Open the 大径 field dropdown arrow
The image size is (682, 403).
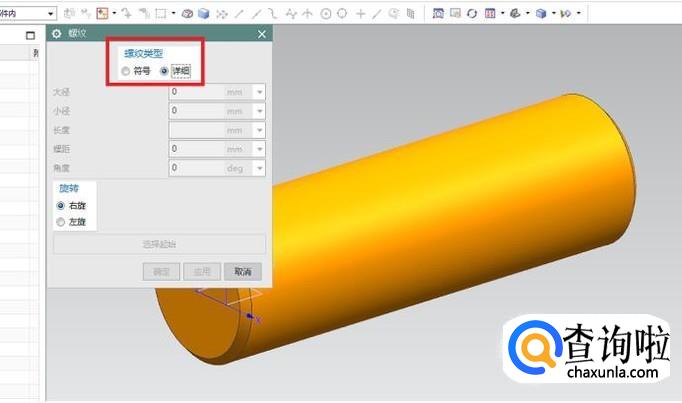pyautogui.click(x=260, y=92)
